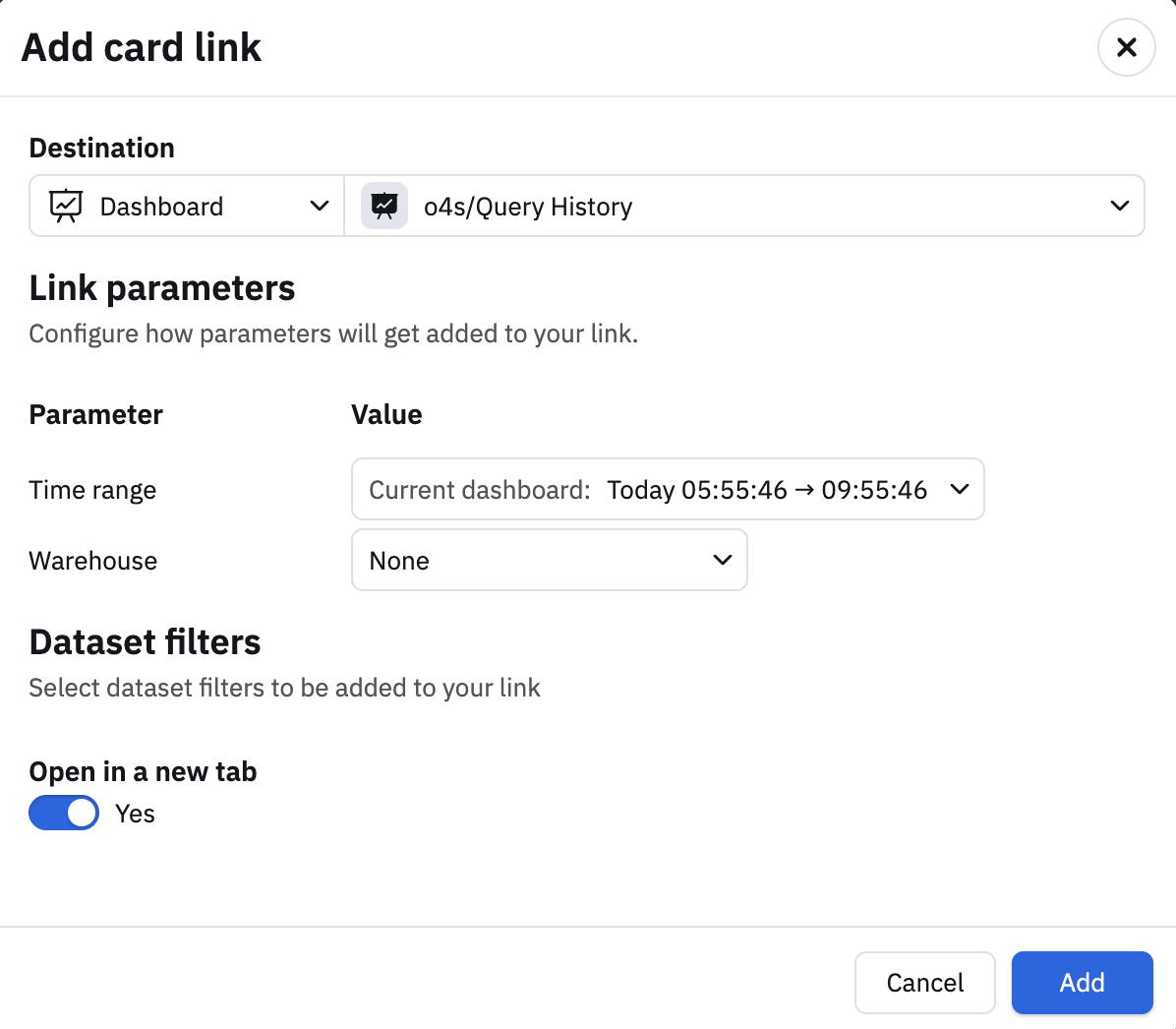
Task: Click the chevron on the Warehouse None selector
Action: (x=723, y=560)
